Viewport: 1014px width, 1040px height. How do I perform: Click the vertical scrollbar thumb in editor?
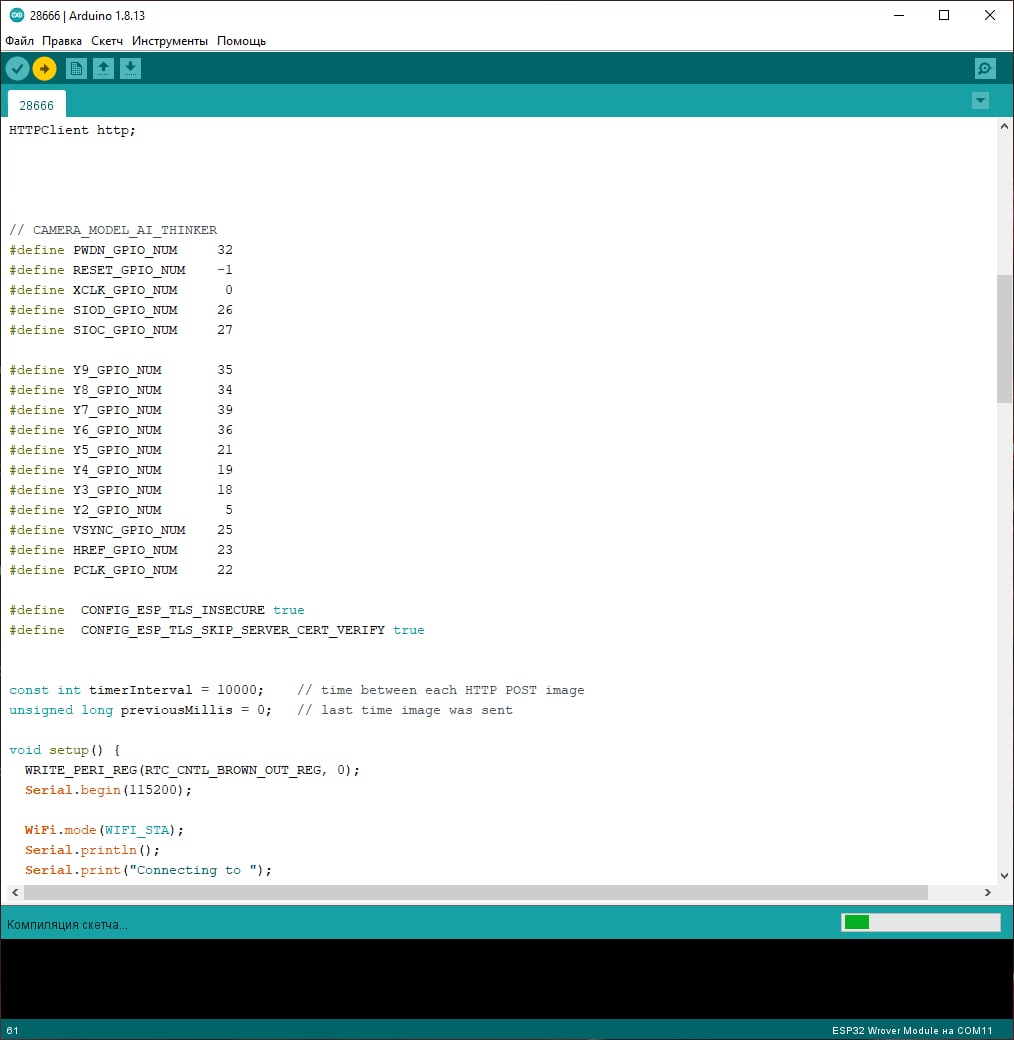coord(1004,338)
